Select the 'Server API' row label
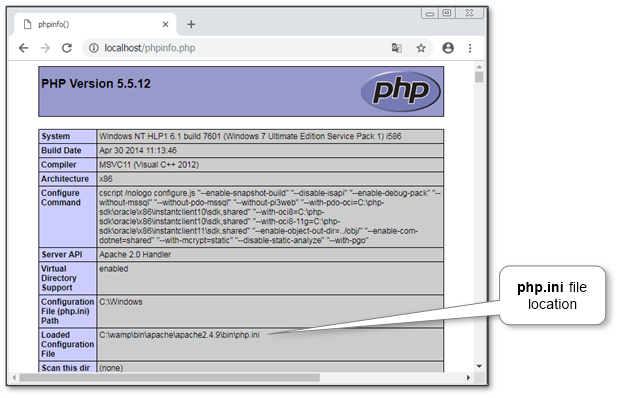618x398 pixels. coord(62,255)
